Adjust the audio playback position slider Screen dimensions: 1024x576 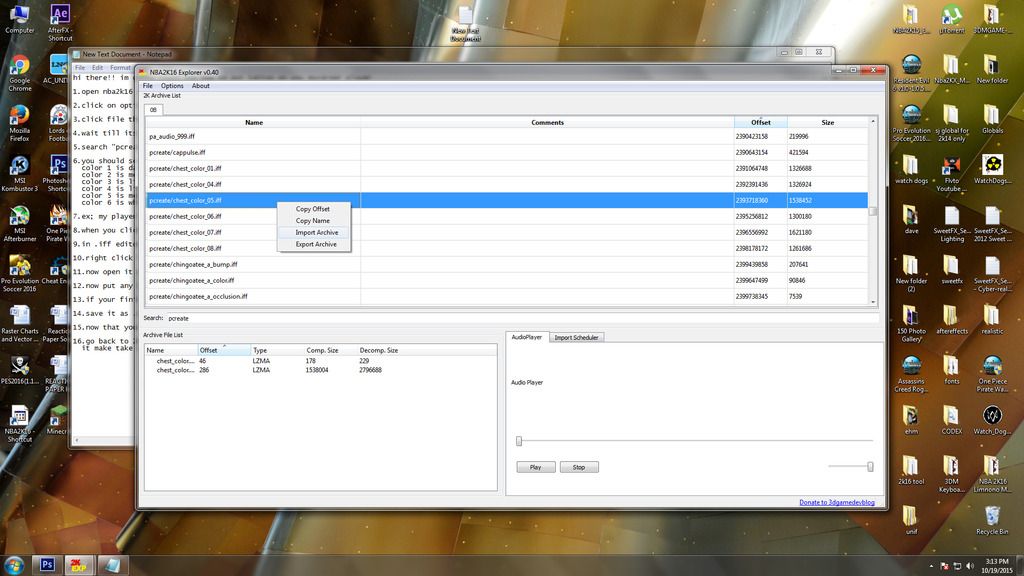click(519, 441)
